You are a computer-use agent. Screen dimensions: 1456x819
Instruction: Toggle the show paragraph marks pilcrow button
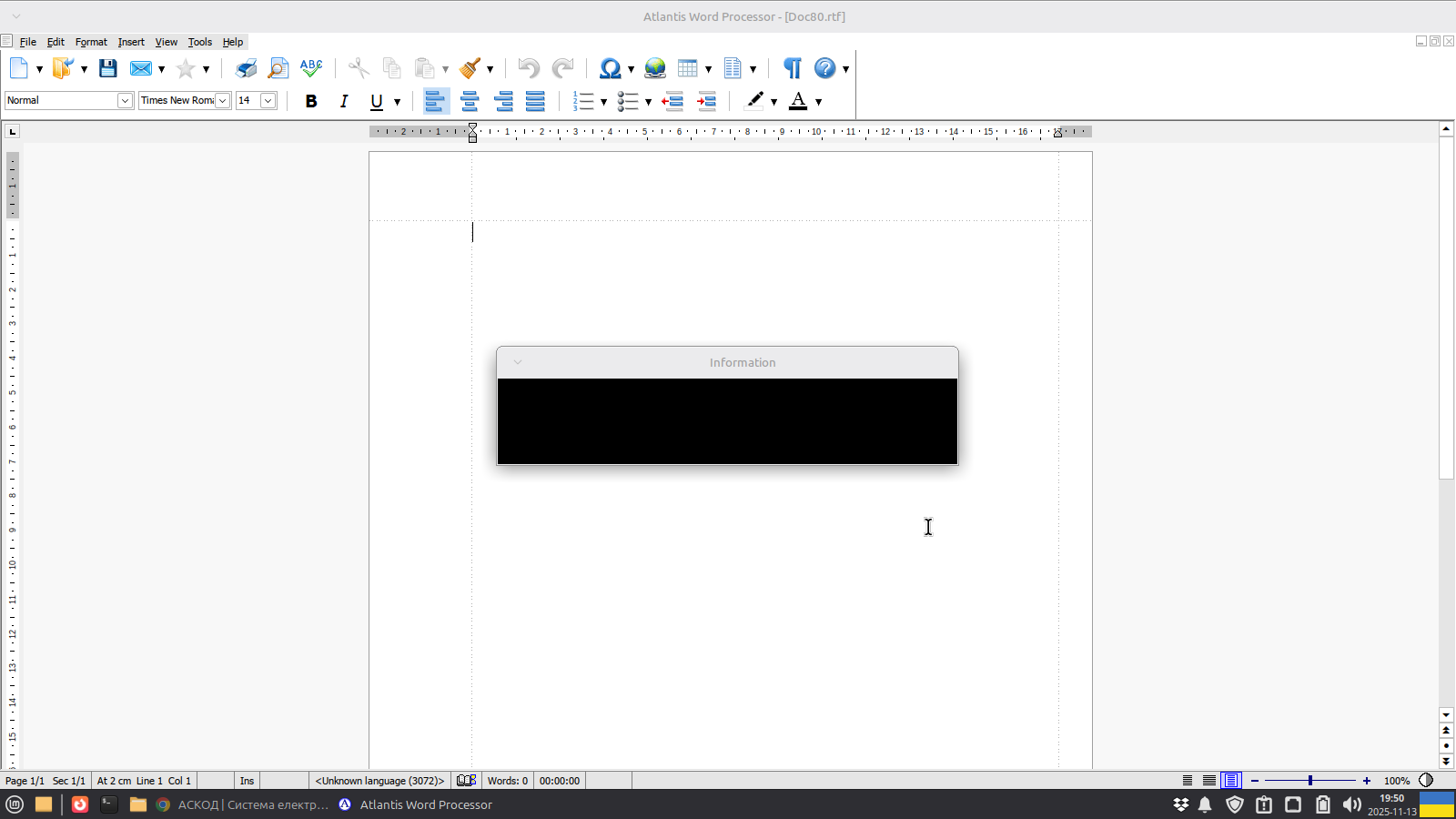[x=793, y=68]
